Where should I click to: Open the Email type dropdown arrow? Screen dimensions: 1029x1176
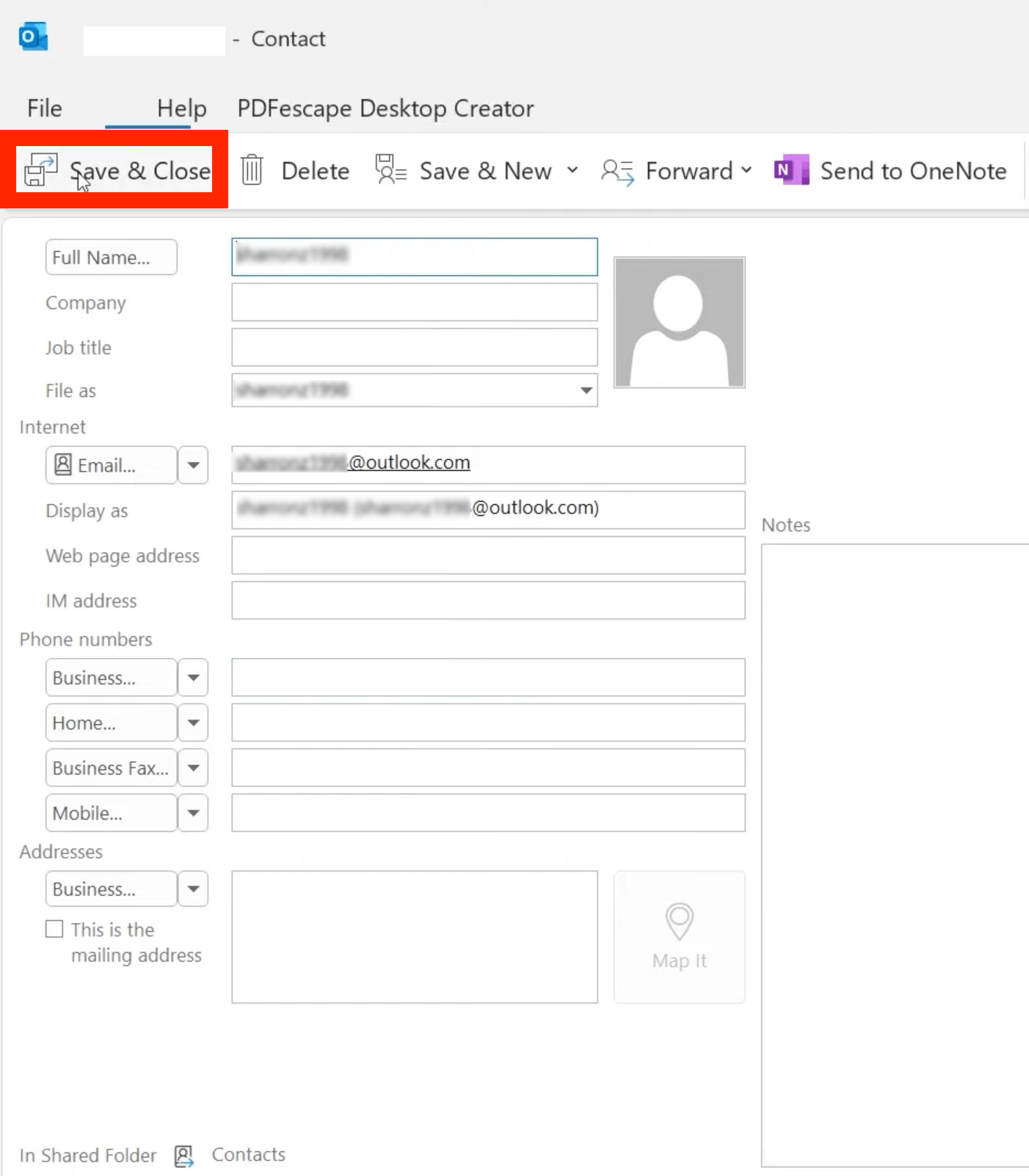tap(193, 465)
